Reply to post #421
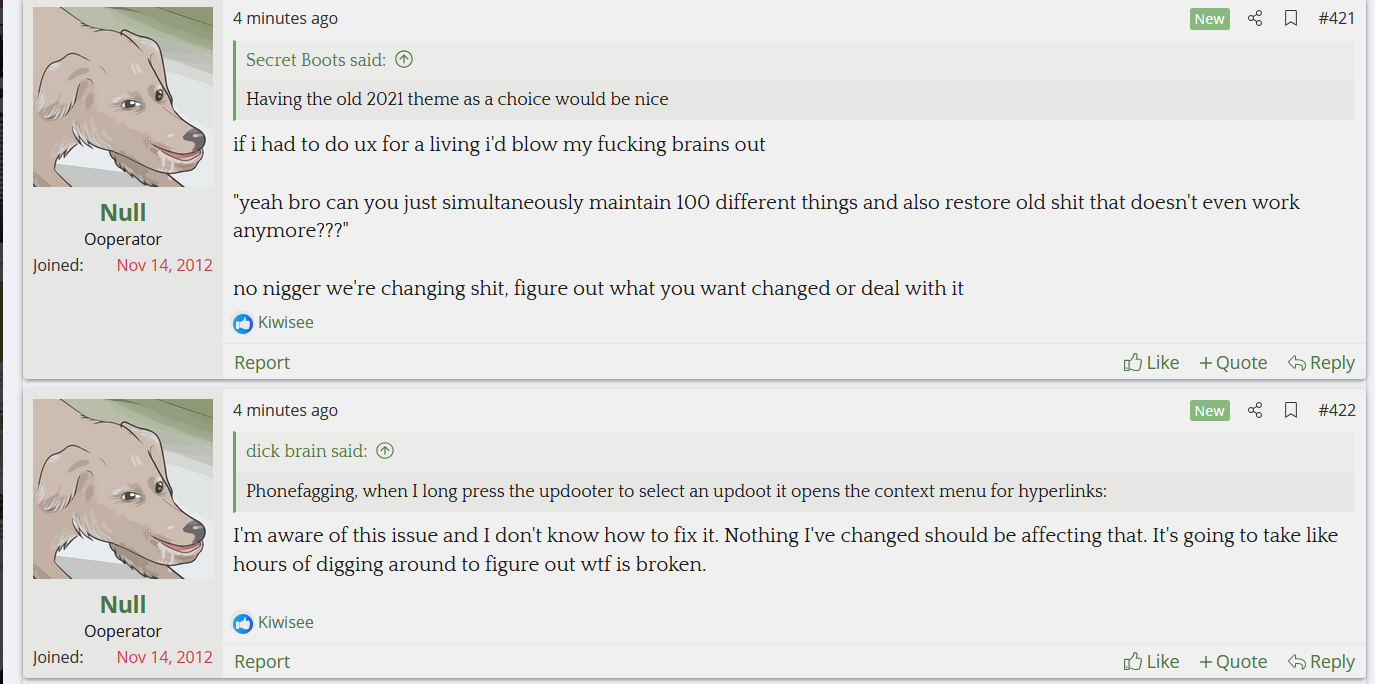1375x684 pixels. [1321, 362]
